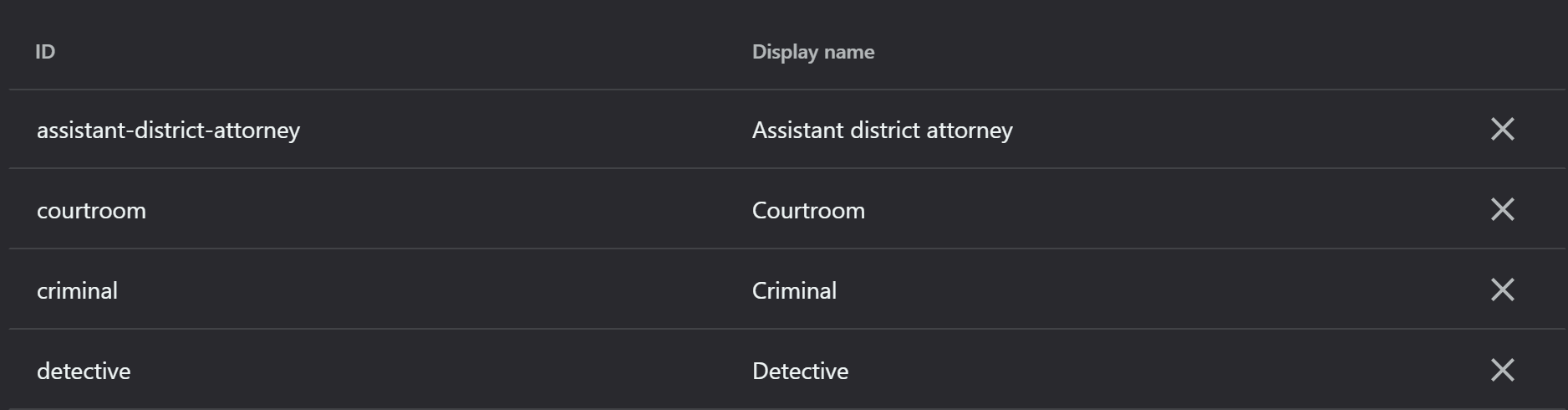Click the capitalized Courtroom label
Screen dimensions: 1568x410
pyautogui.click(x=808, y=210)
